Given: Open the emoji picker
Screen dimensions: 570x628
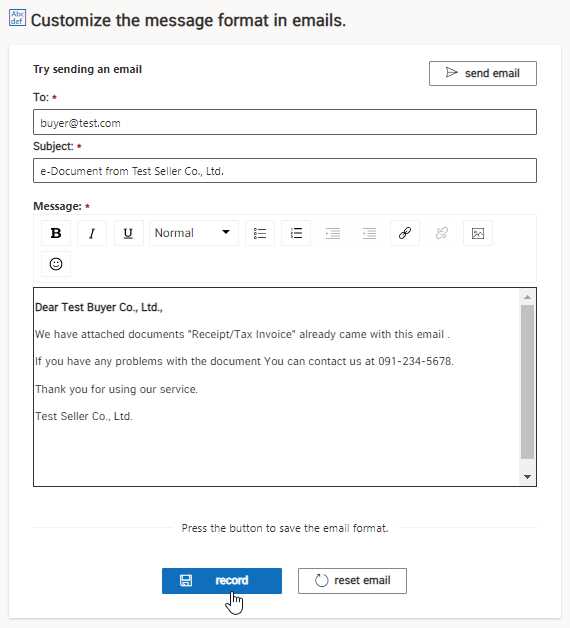Looking at the screenshot, I should coord(56,264).
